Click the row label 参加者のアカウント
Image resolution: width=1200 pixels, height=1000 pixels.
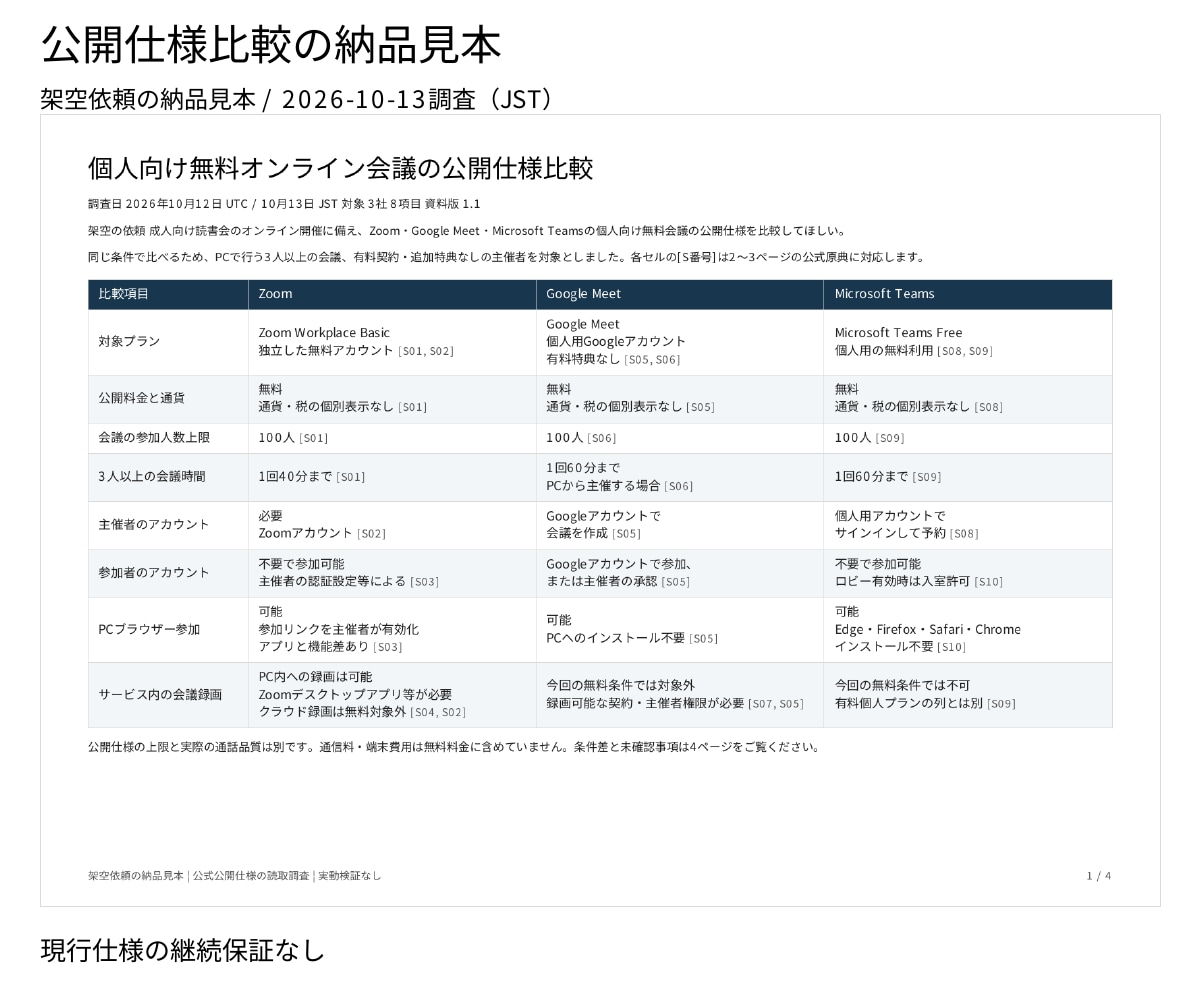tap(168, 573)
